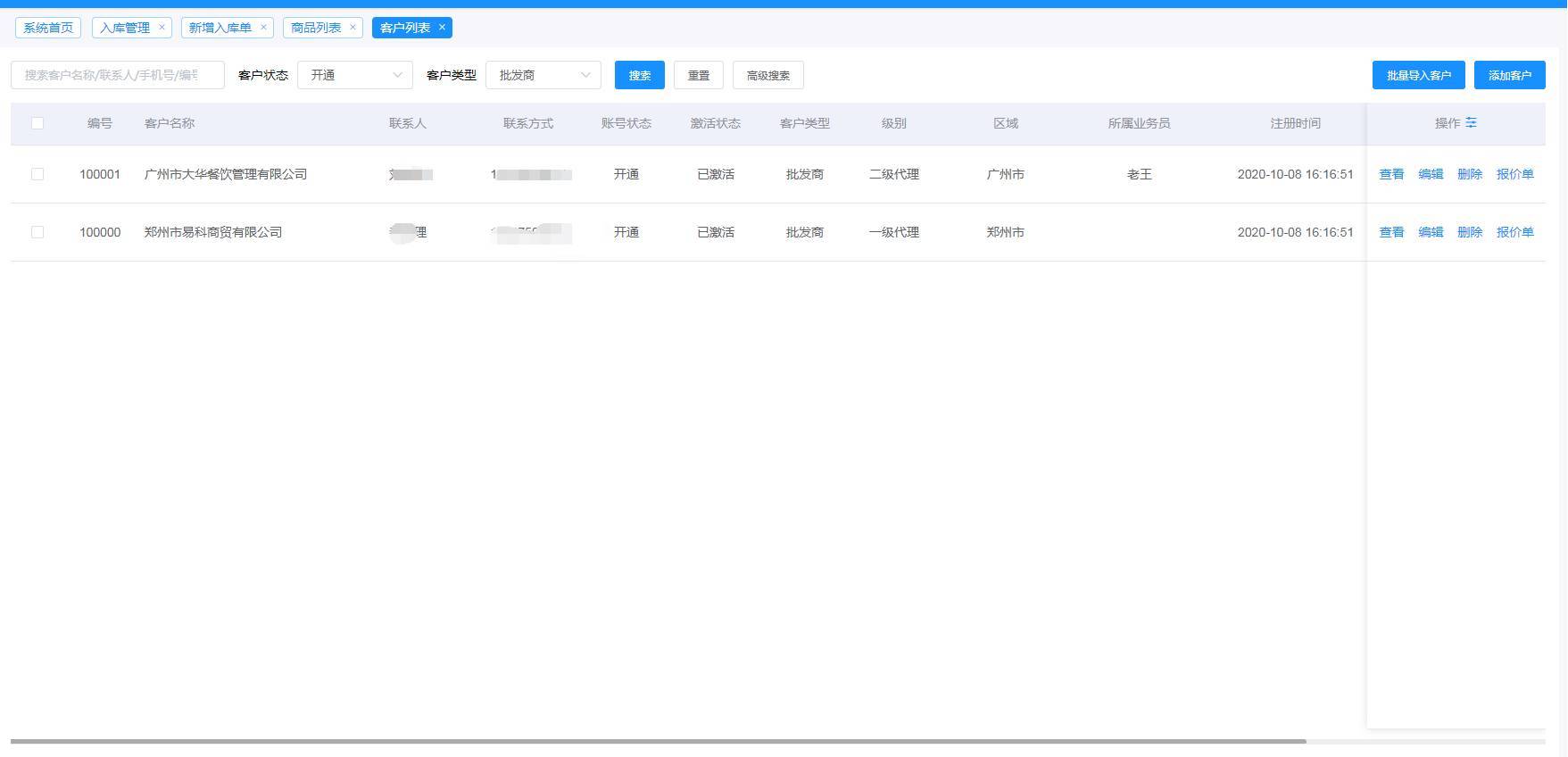This screenshot has height=757, width=1568.
Task: Click the 批量导入客户 button
Action: (1418, 76)
